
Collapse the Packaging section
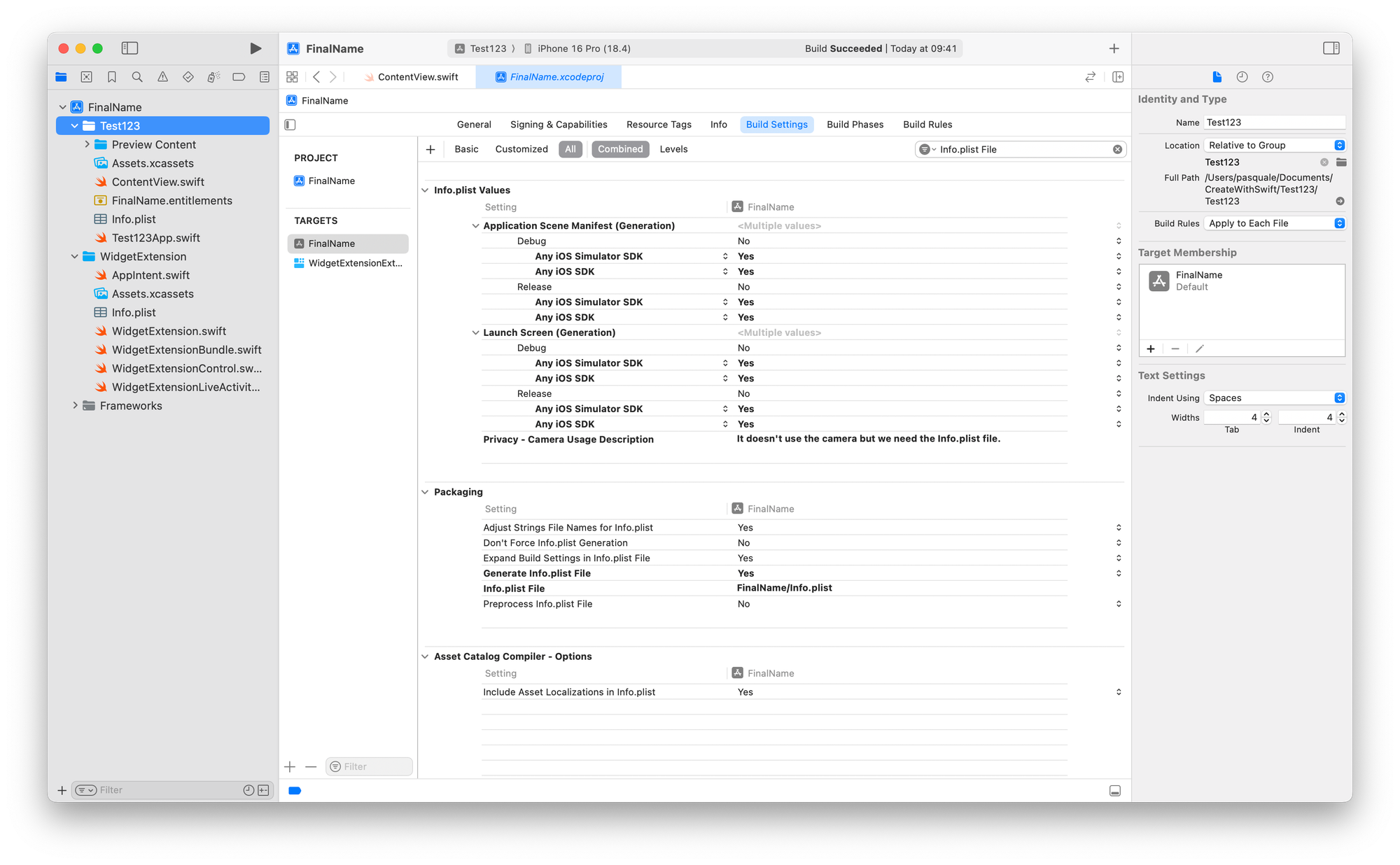(x=425, y=492)
